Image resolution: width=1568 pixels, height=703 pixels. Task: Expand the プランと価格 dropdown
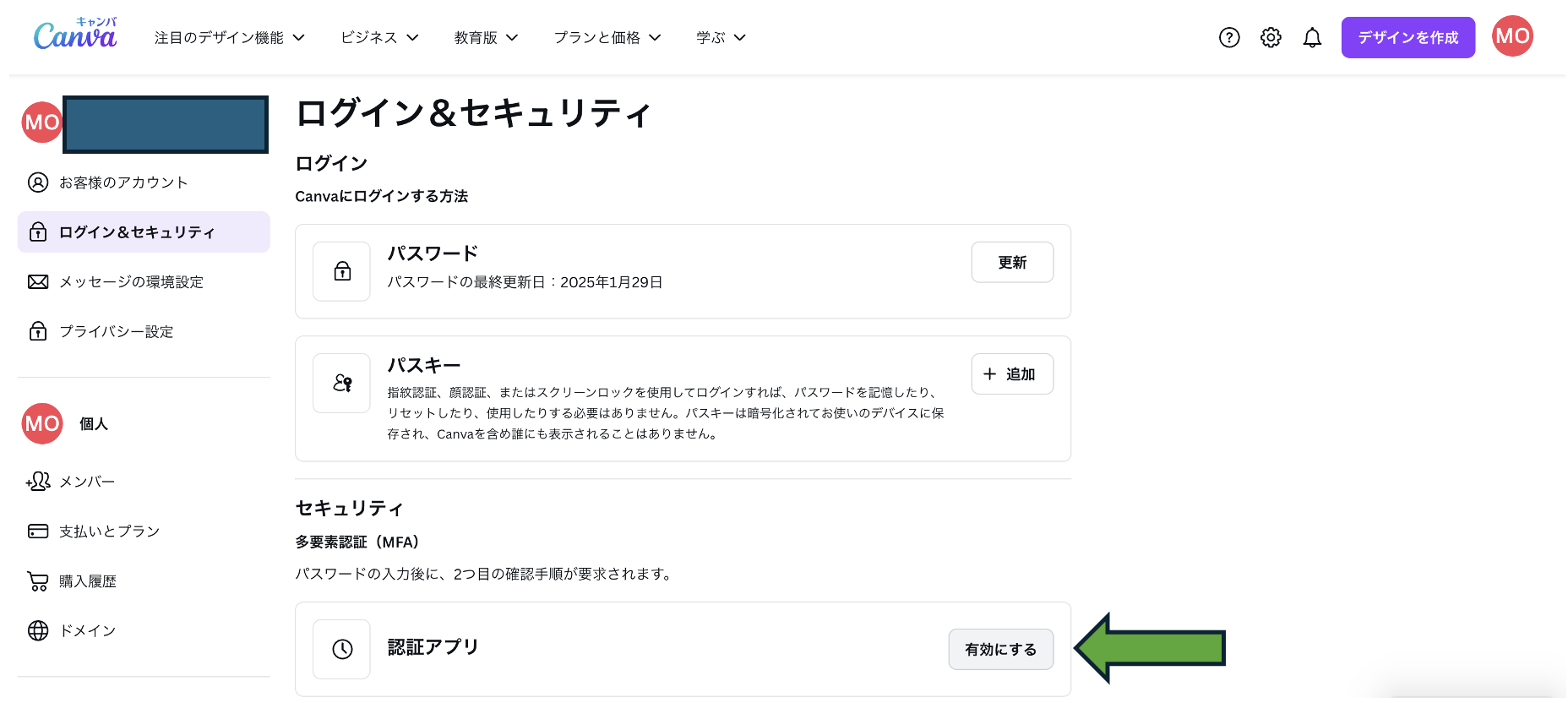pyautogui.click(x=607, y=37)
